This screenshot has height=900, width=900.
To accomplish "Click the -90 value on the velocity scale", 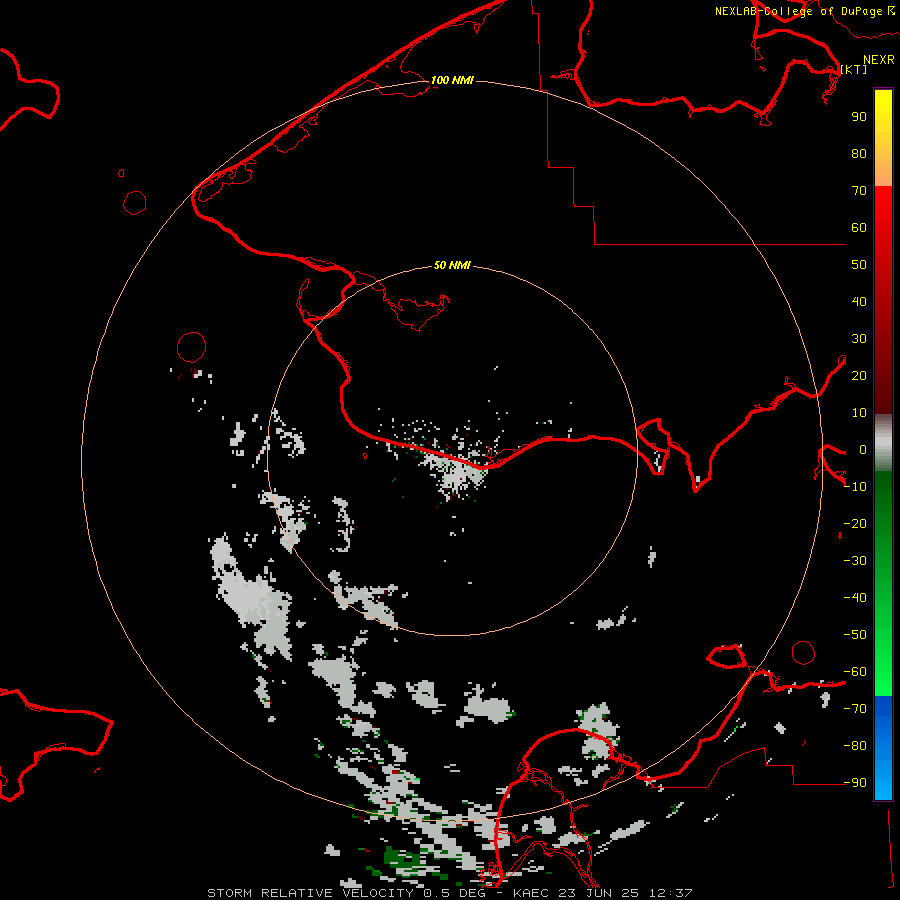I will pos(855,783).
